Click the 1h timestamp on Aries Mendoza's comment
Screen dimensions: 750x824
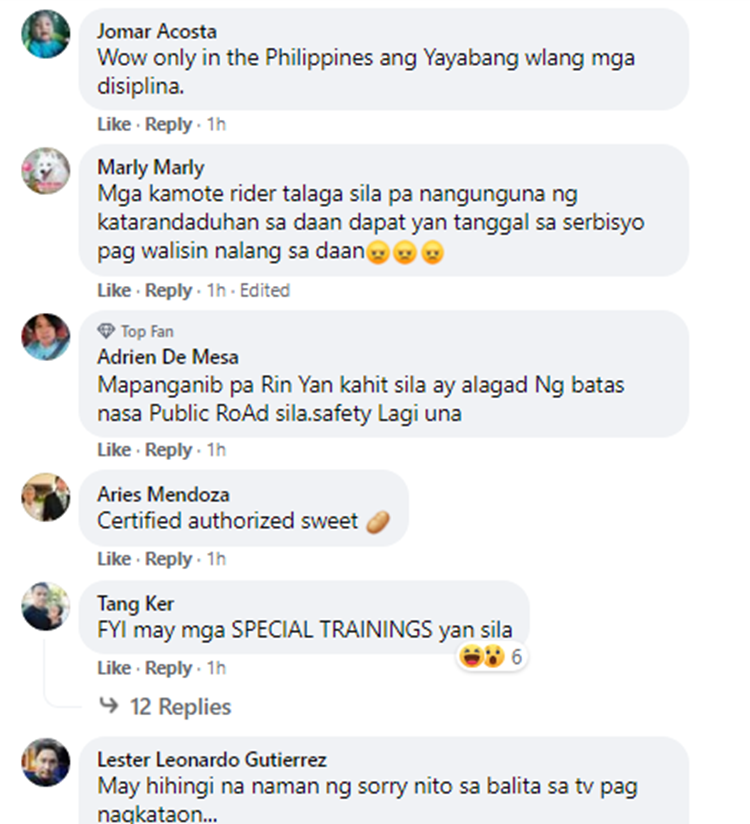(216, 559)
